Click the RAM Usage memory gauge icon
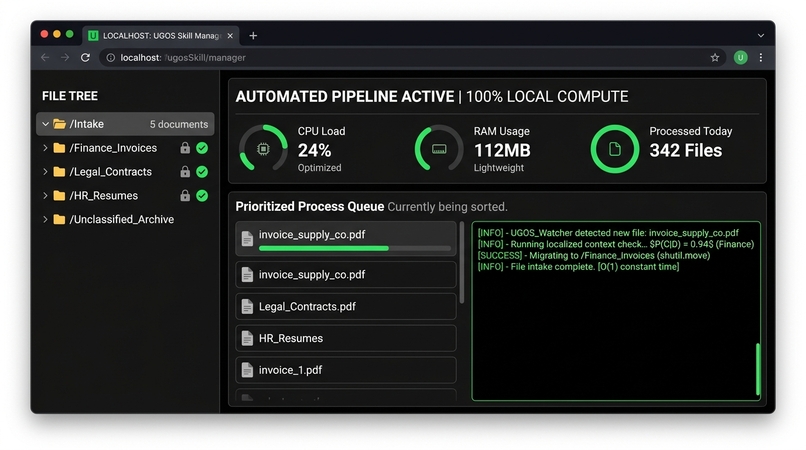The image size is (806, 450). coord(438,149)
